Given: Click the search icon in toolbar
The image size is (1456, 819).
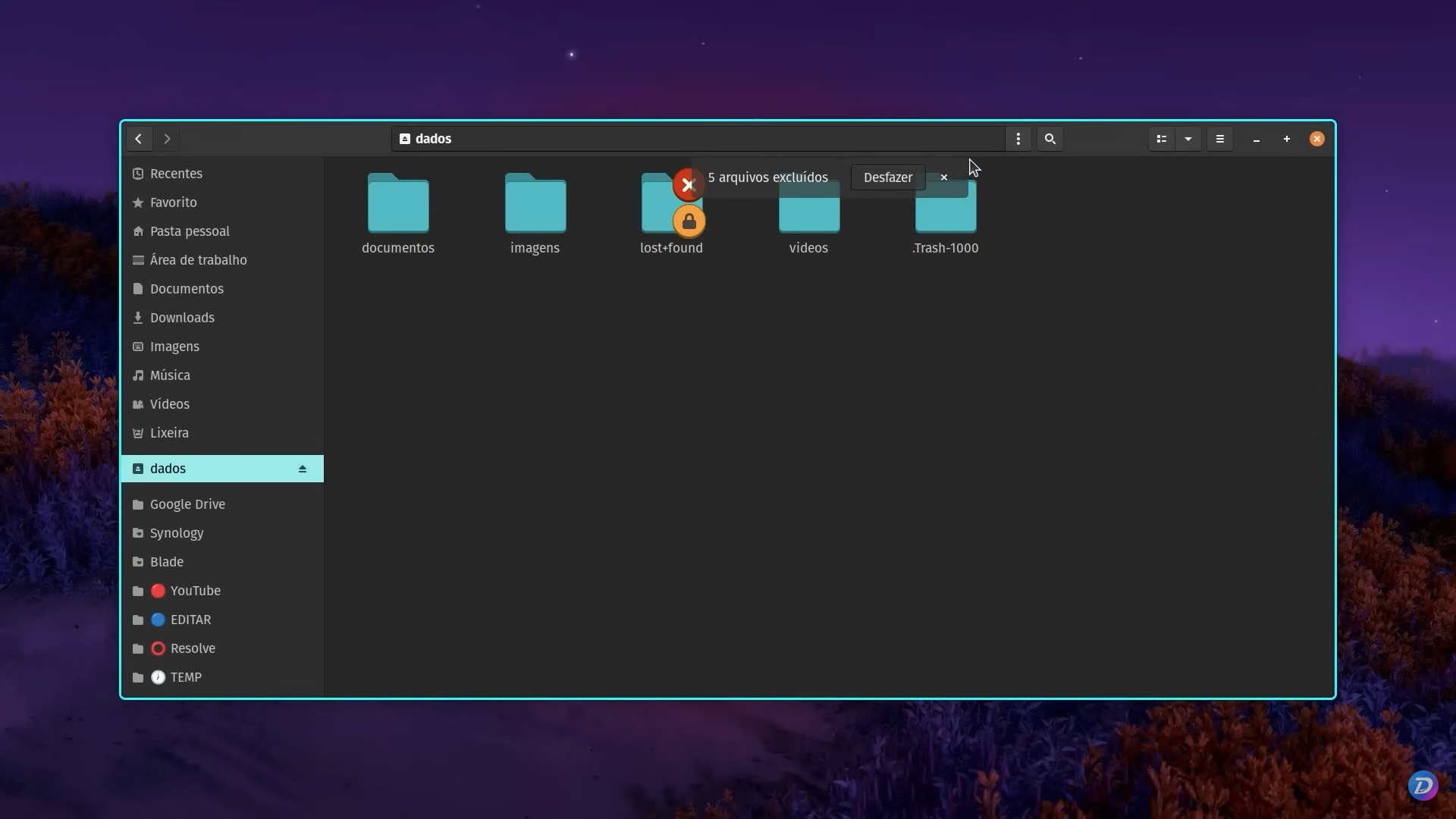Looking at the screenshot, I should pyautogui.click(x=1050, y=139).
